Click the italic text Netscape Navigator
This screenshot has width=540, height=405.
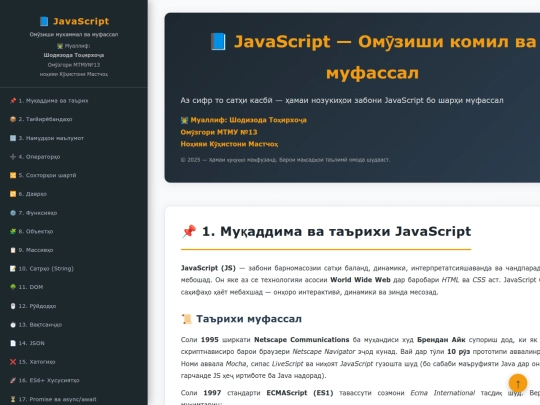(323, 352)
